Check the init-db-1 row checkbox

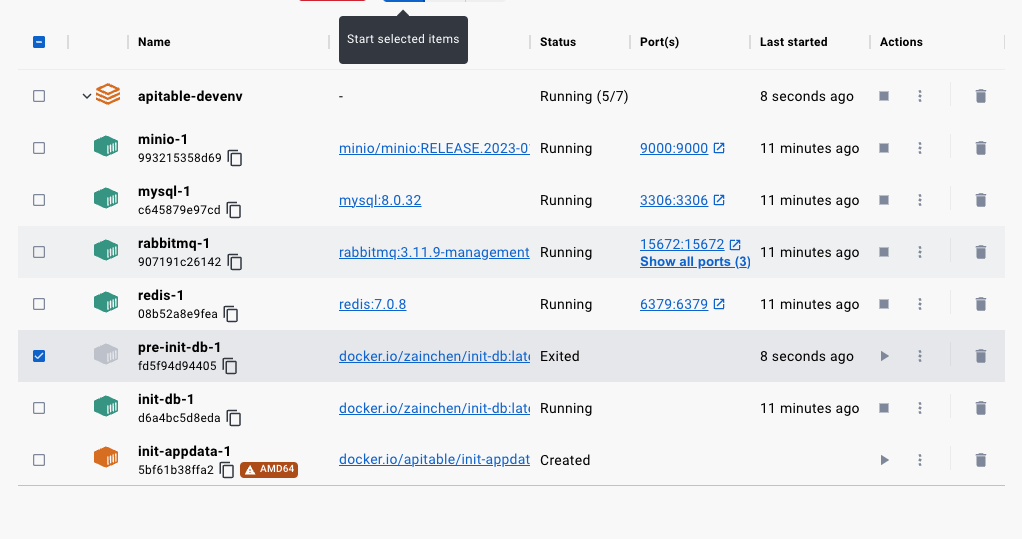point(39,408)
